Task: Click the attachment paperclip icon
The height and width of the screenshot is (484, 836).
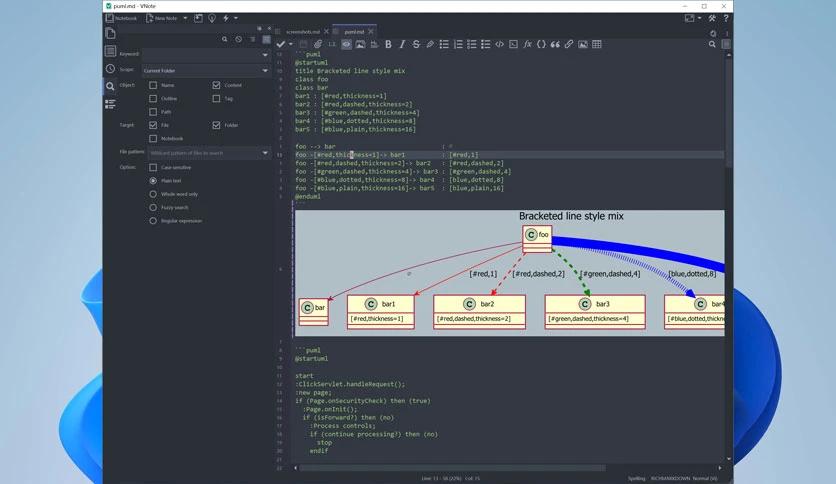Action: [x=318, y=44]
